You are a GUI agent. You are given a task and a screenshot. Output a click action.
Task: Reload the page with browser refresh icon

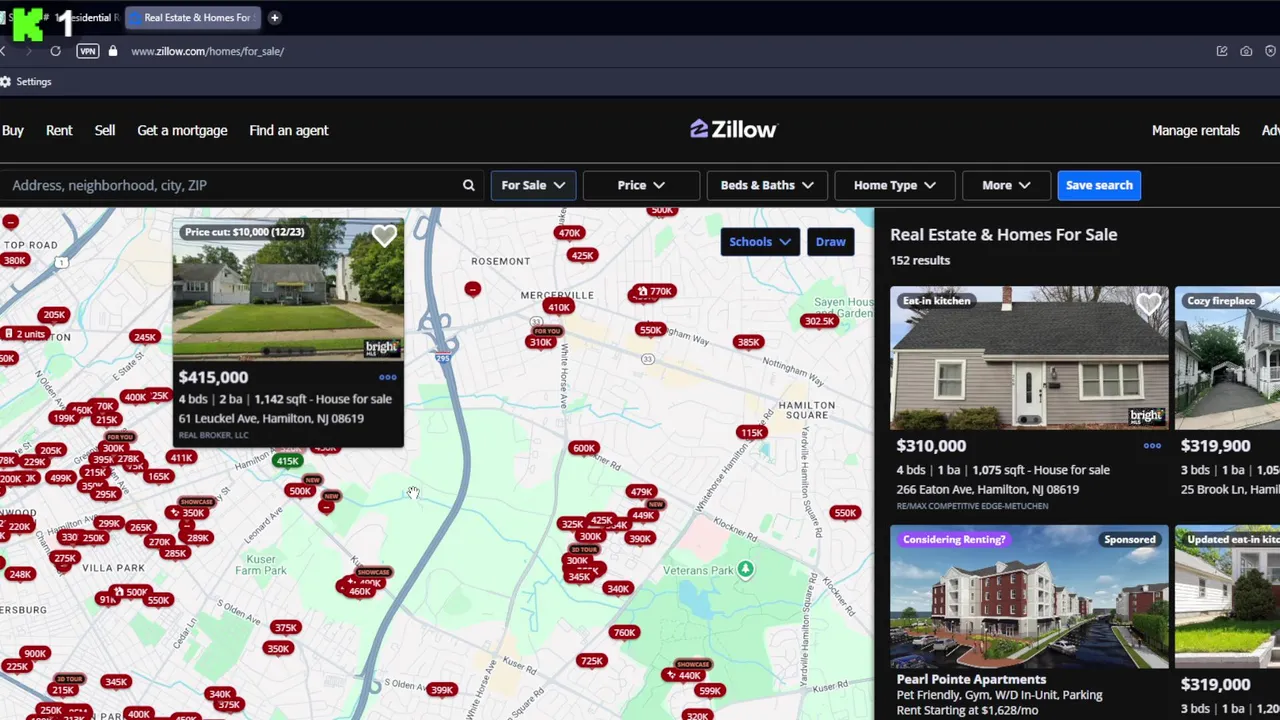pyautogui.click(x=55, y=51)
